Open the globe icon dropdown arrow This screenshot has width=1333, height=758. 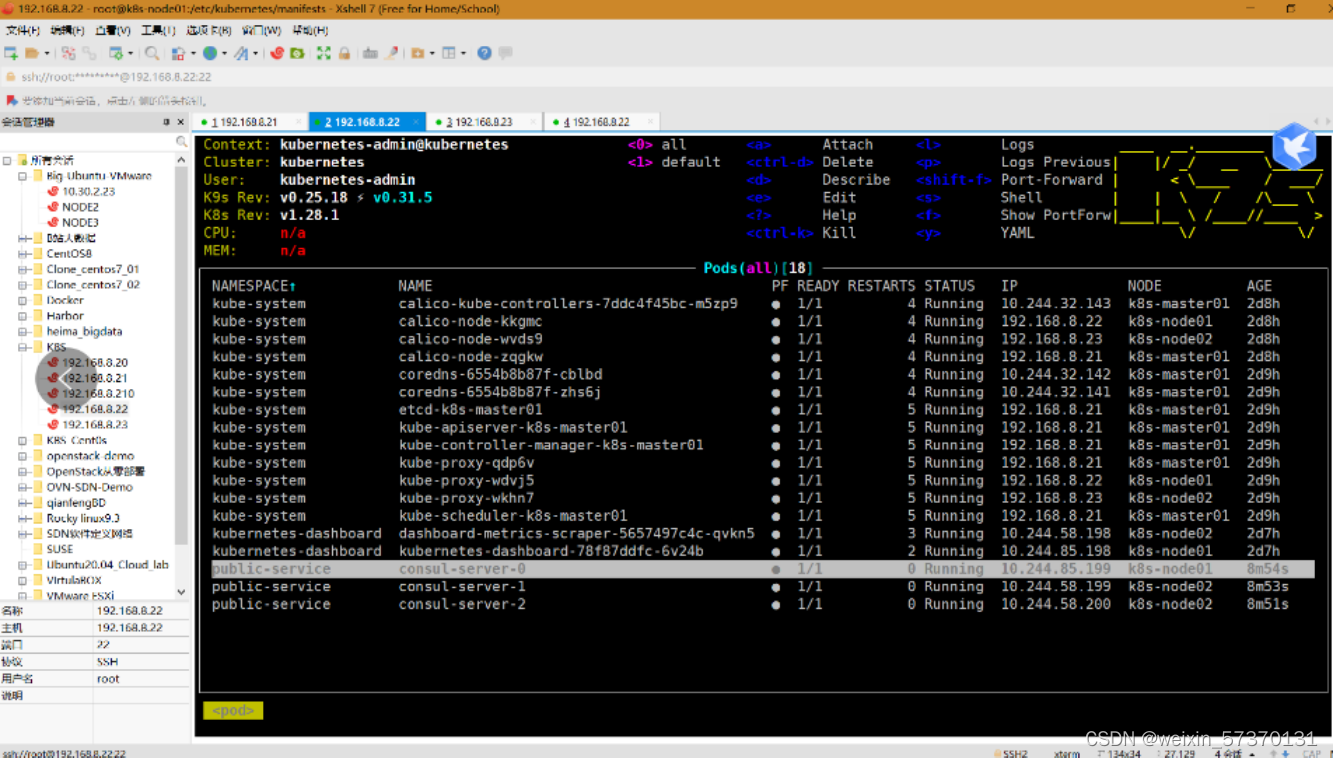click(x=224, y=53)
